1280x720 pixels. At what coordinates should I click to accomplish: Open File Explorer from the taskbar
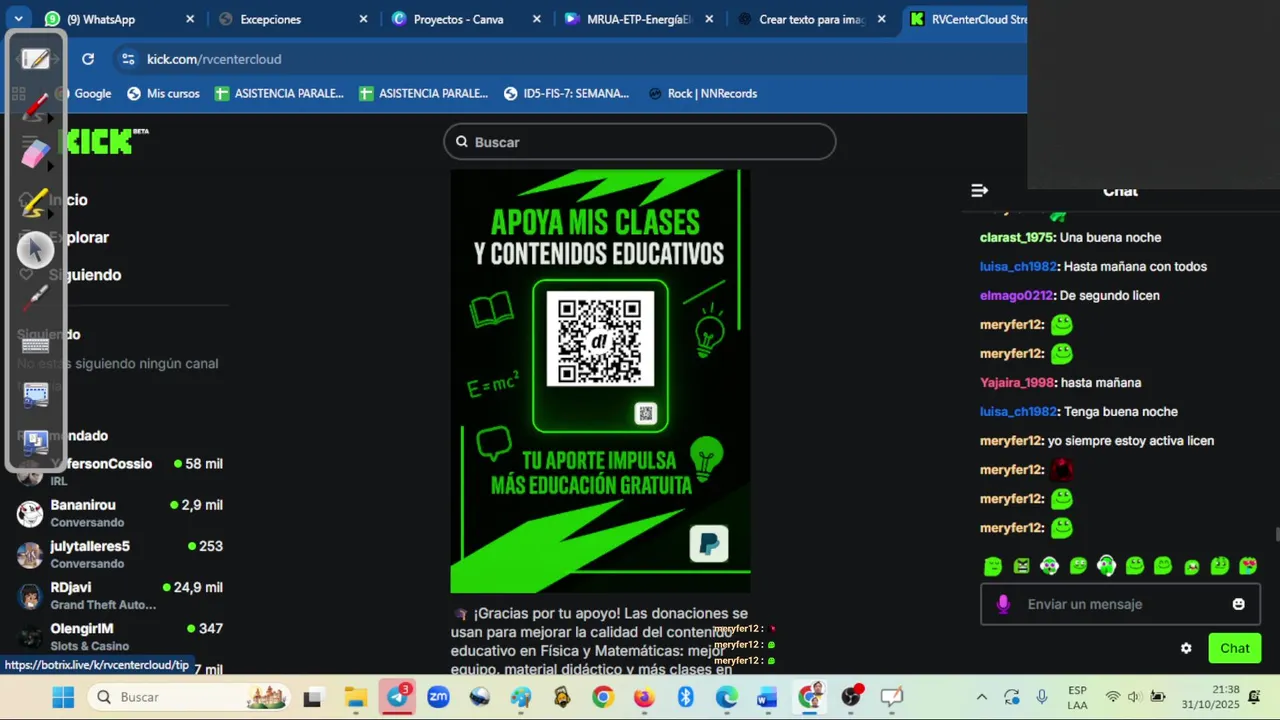356,697
